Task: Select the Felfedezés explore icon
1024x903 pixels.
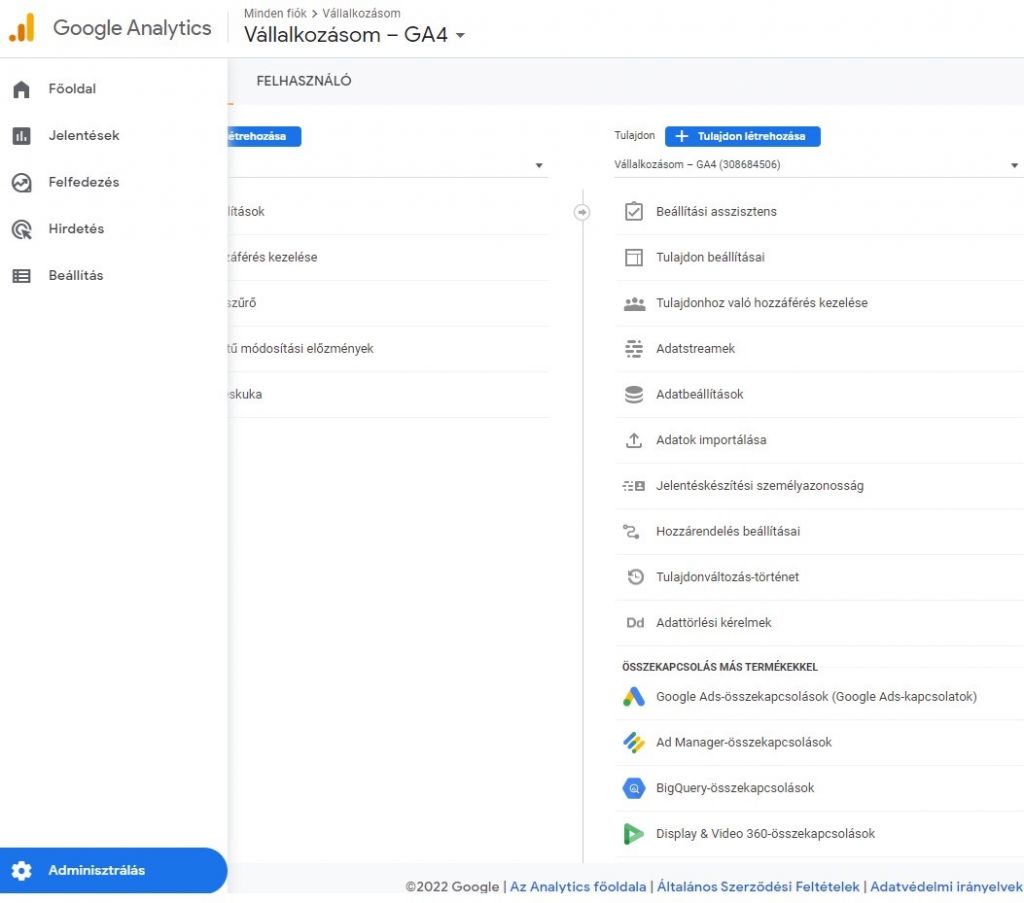Action: point(22,182)
